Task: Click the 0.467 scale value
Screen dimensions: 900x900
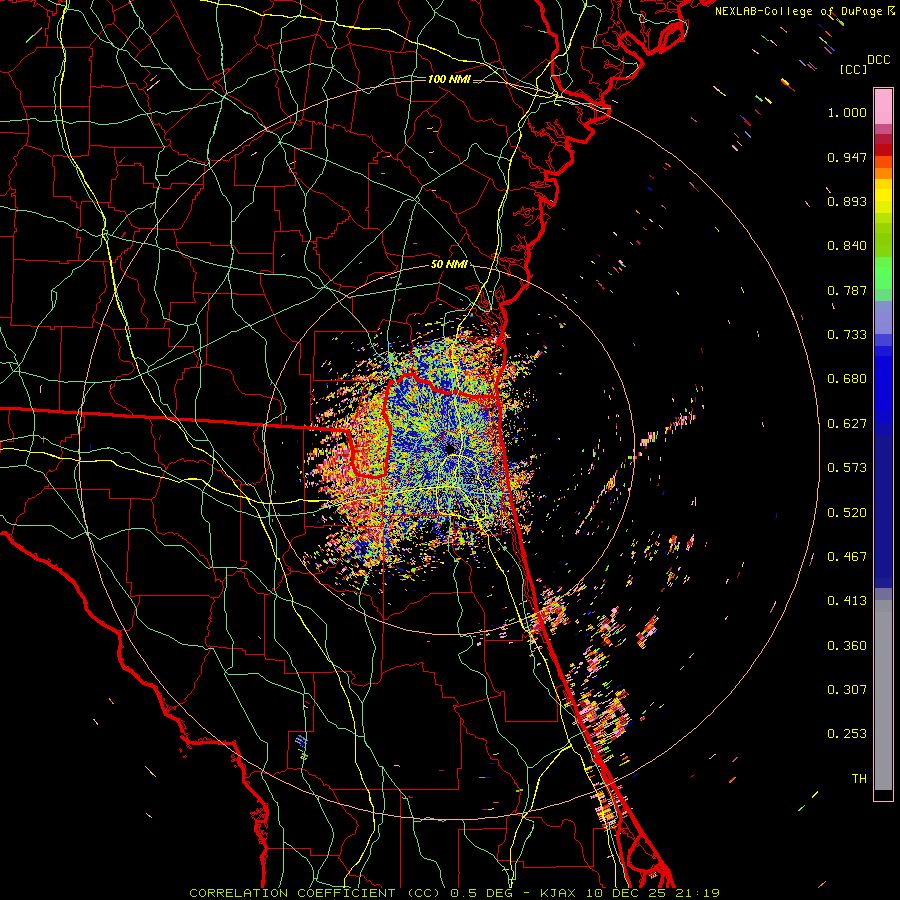Action: (x=847, y=557)
